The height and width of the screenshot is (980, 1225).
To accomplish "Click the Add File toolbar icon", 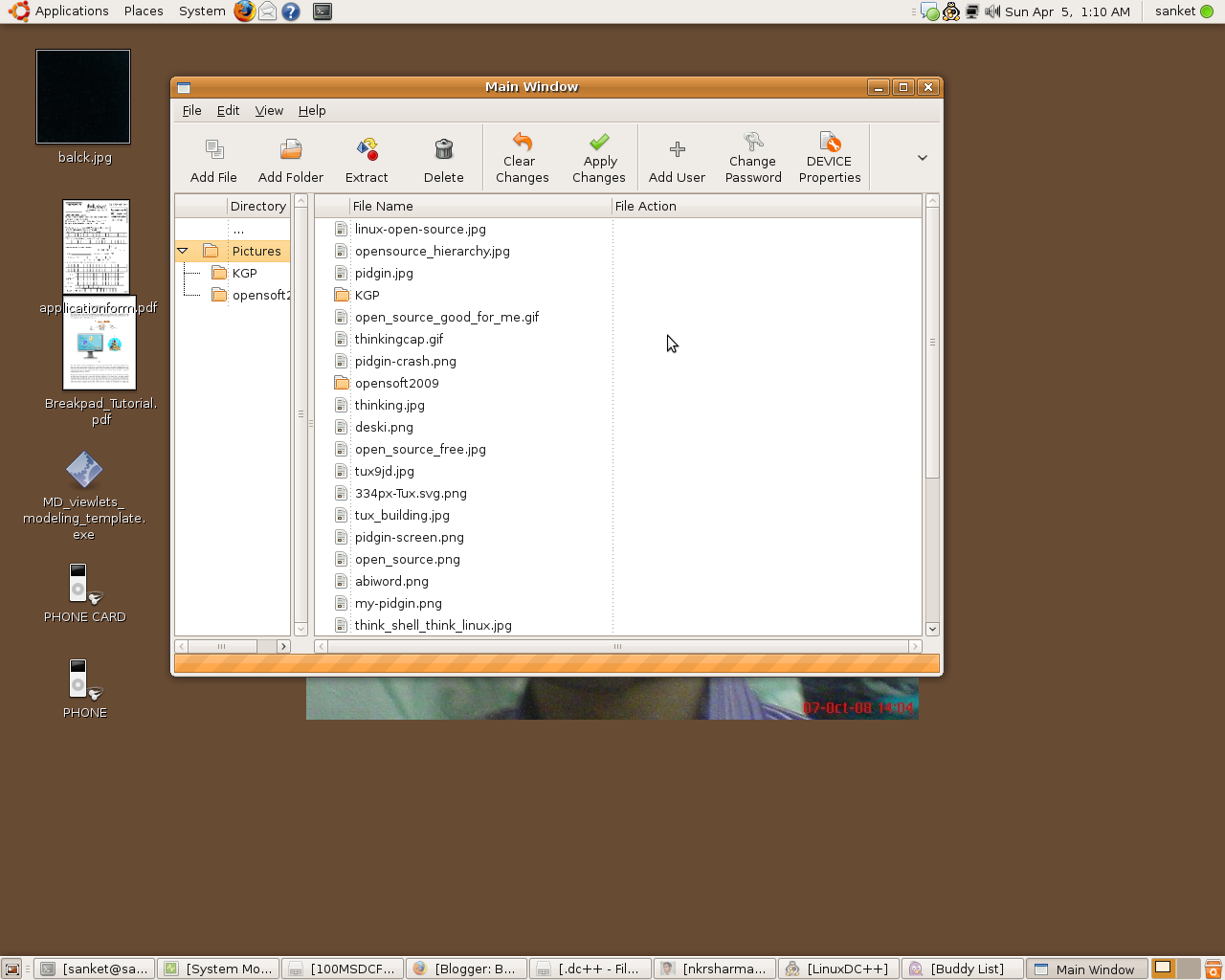I will click(x=214, y=149).
